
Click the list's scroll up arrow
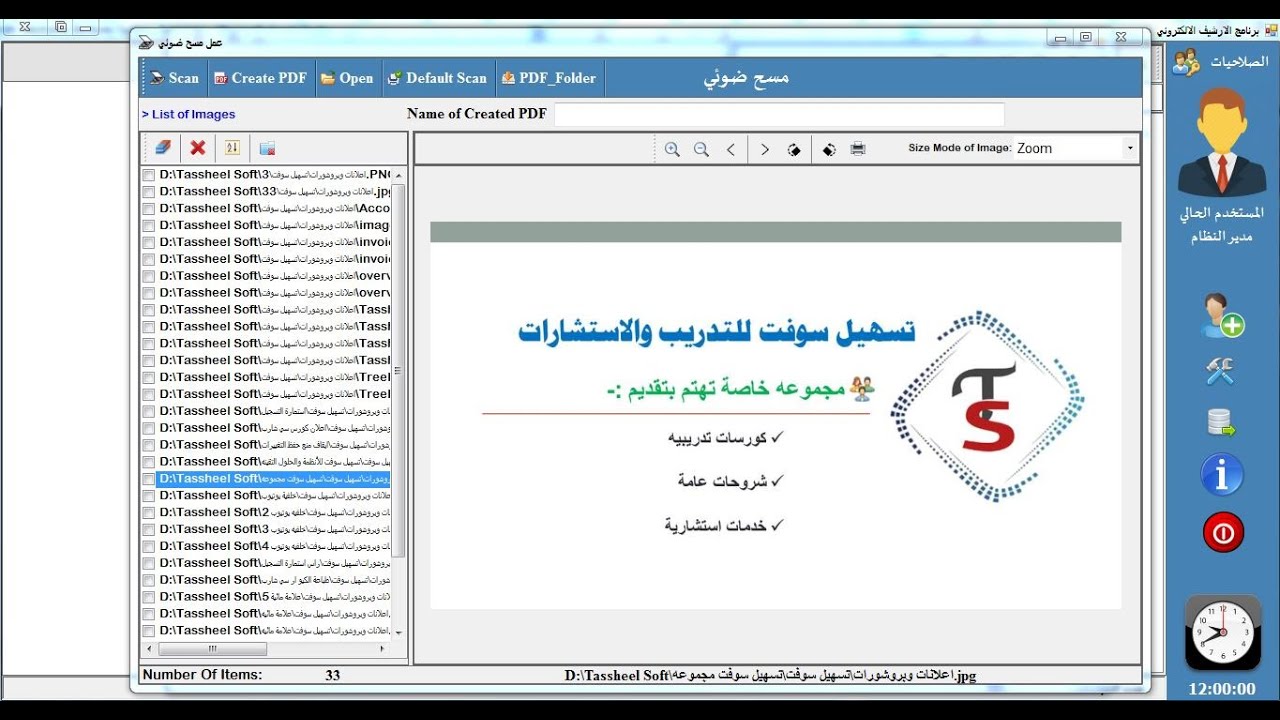point(398,175)
